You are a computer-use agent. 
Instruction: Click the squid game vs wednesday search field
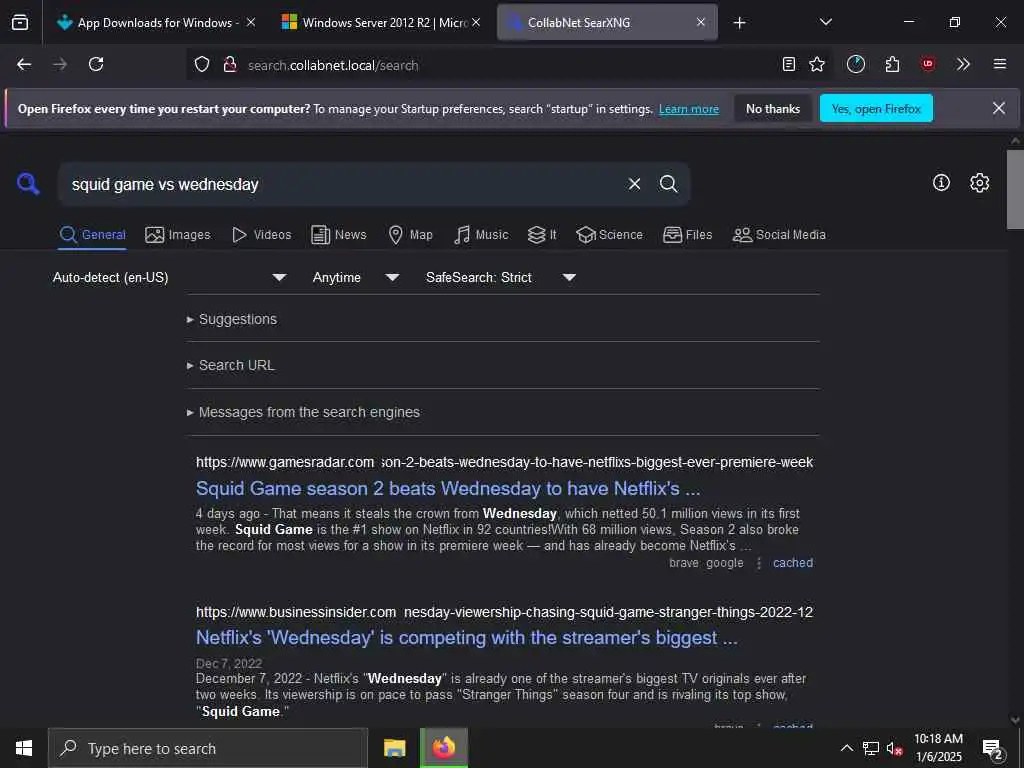pos(343,184)
